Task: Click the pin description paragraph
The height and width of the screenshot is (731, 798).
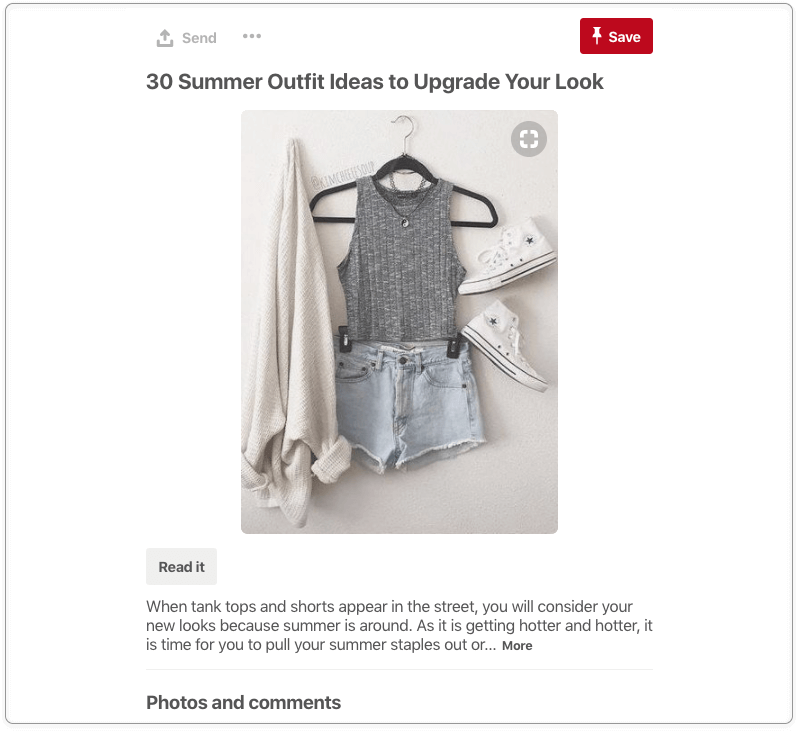Action: coord(399,626)
